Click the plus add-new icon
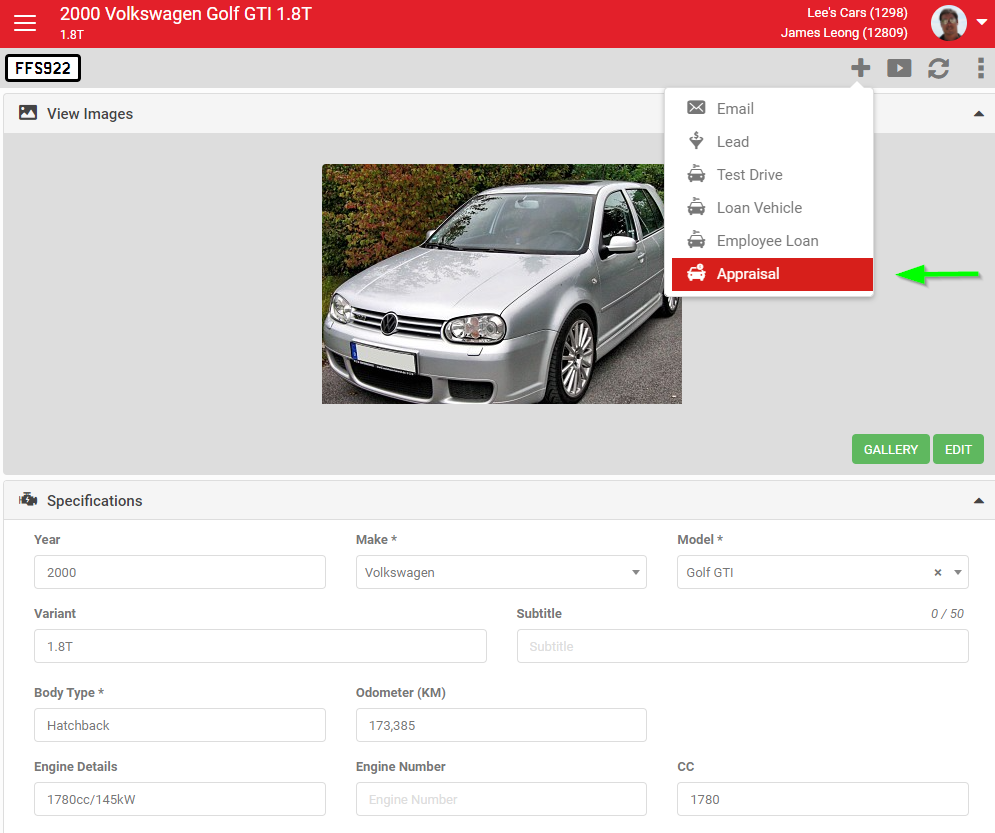The height and width of the screenshot is (833, 995). click(860, 67)
